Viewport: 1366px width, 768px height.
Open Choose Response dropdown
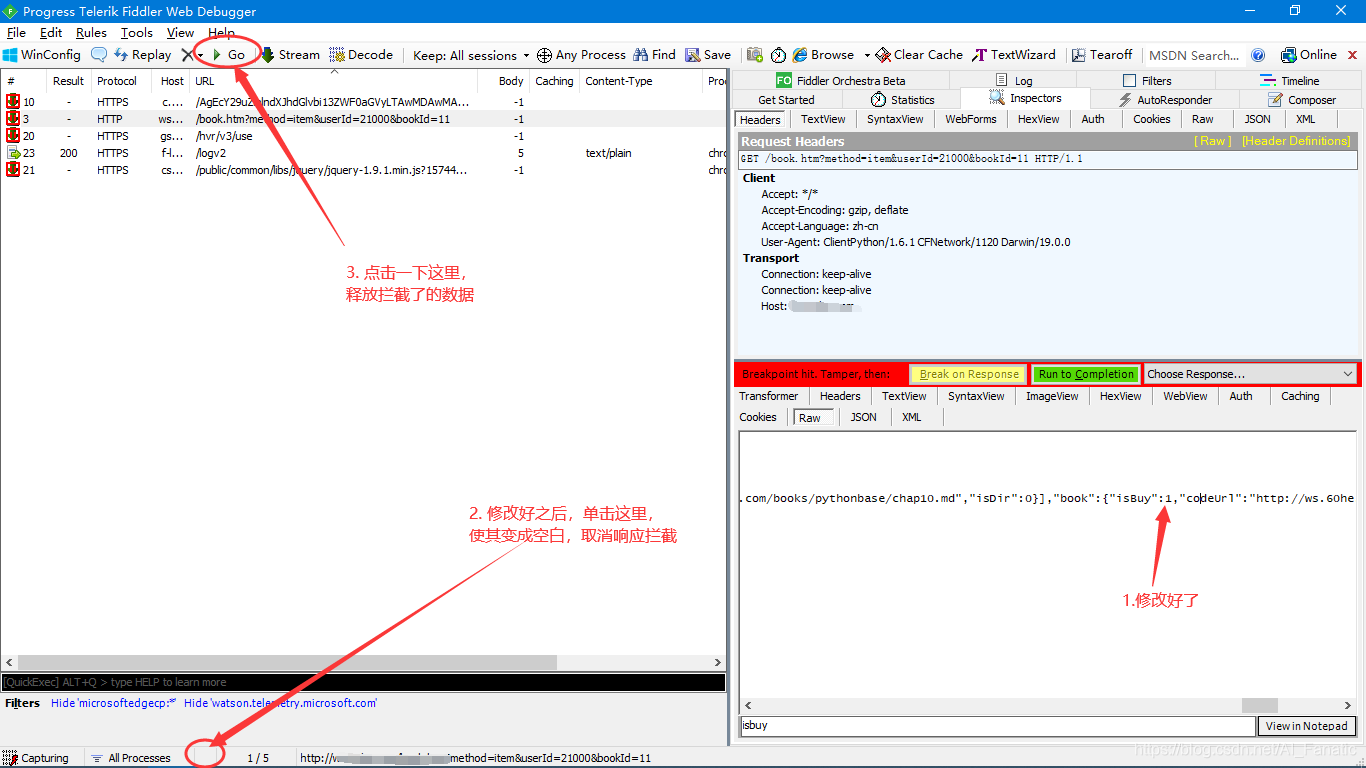pyautogui.click(x=1250, y=374)
